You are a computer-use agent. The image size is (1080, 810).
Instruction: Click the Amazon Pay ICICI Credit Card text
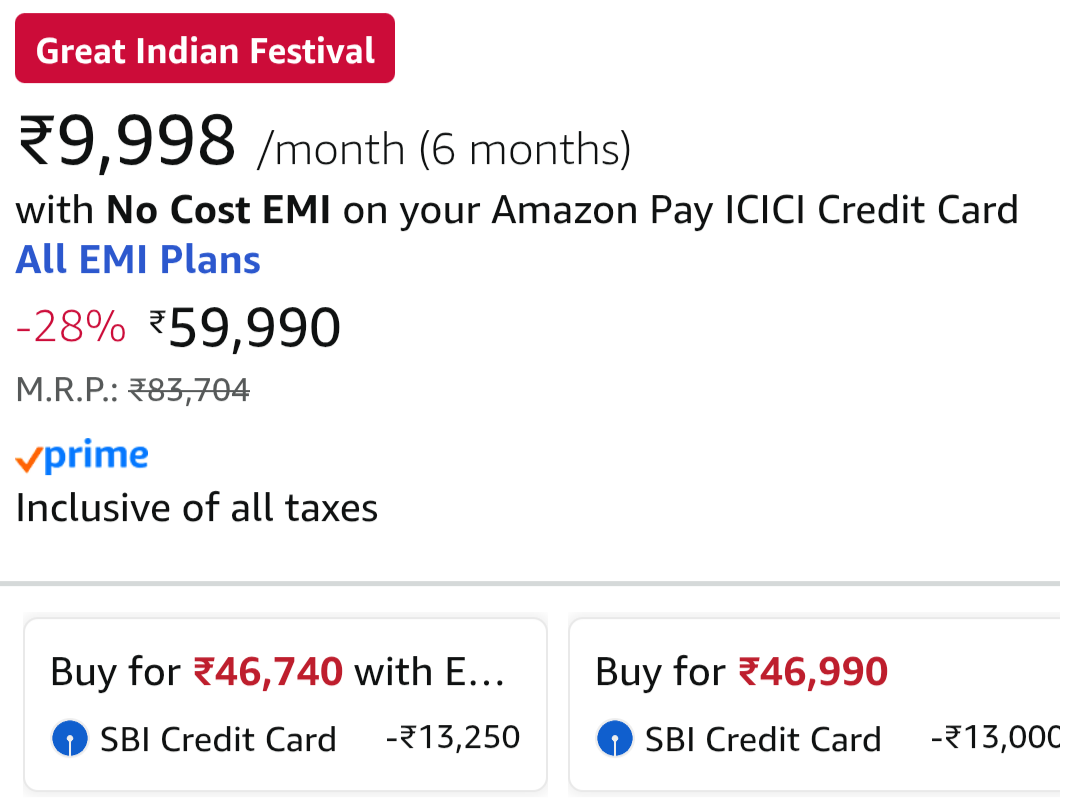coord(755,210)
